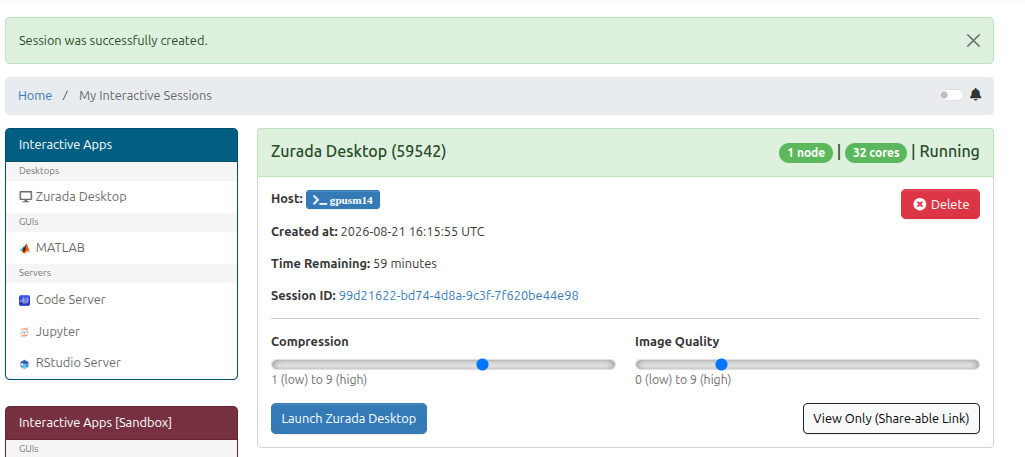Launch Zurada Desktop
Viewport: 1025px width, 457px height.
348,418
